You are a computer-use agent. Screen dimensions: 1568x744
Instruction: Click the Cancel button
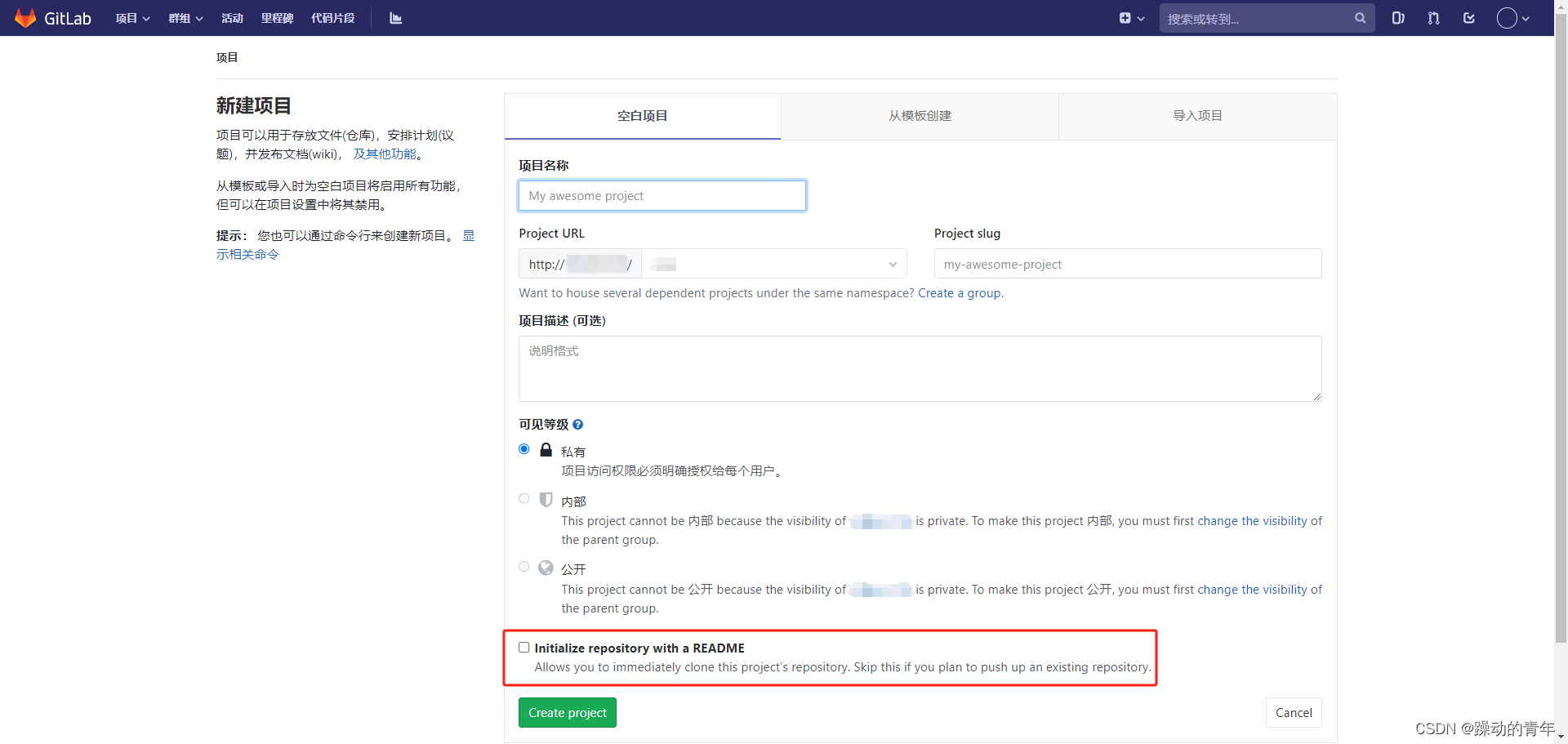[x=1294, y=713]
